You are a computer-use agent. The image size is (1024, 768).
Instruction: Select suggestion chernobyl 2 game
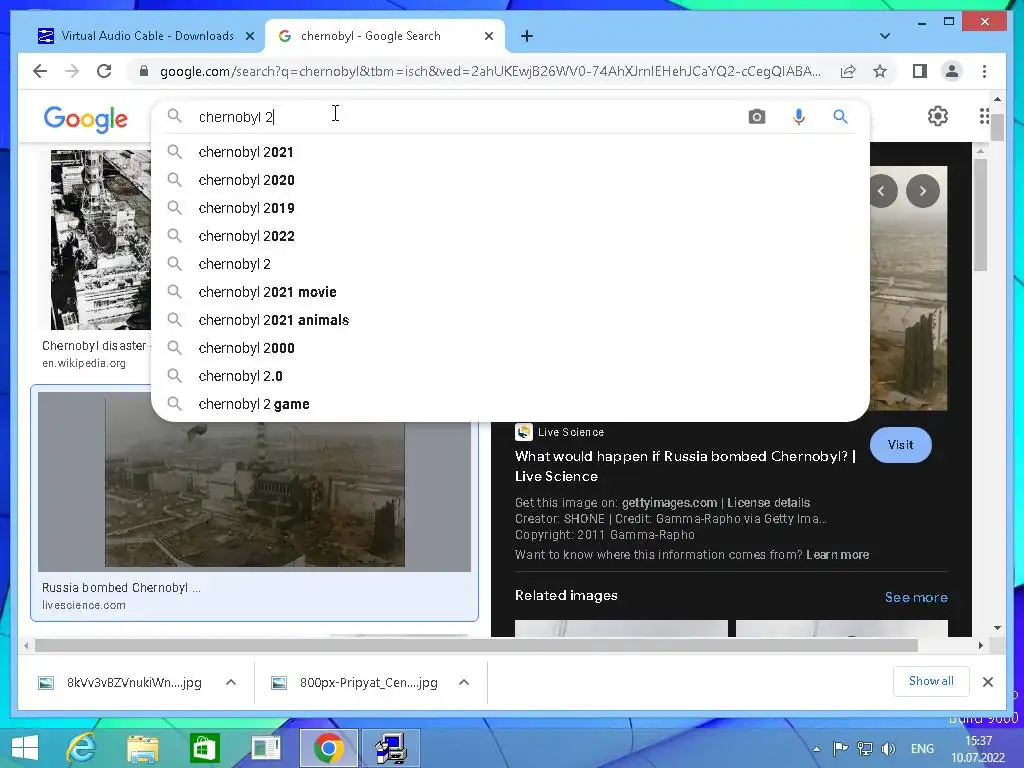509,404
